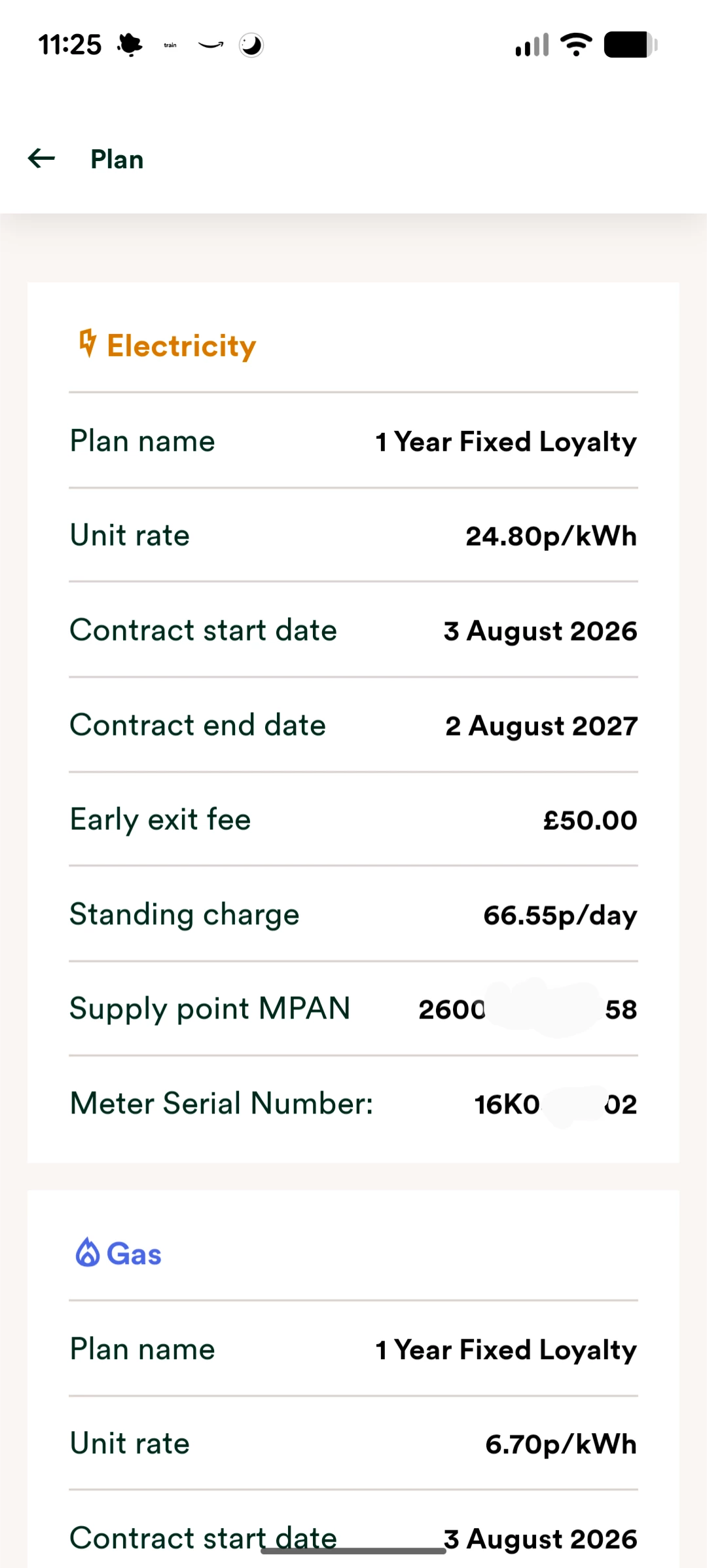Tap the Amazon smile status icon
This screenshot has width=707, height=1568.
pyautogui.click(x=211, y=45)
